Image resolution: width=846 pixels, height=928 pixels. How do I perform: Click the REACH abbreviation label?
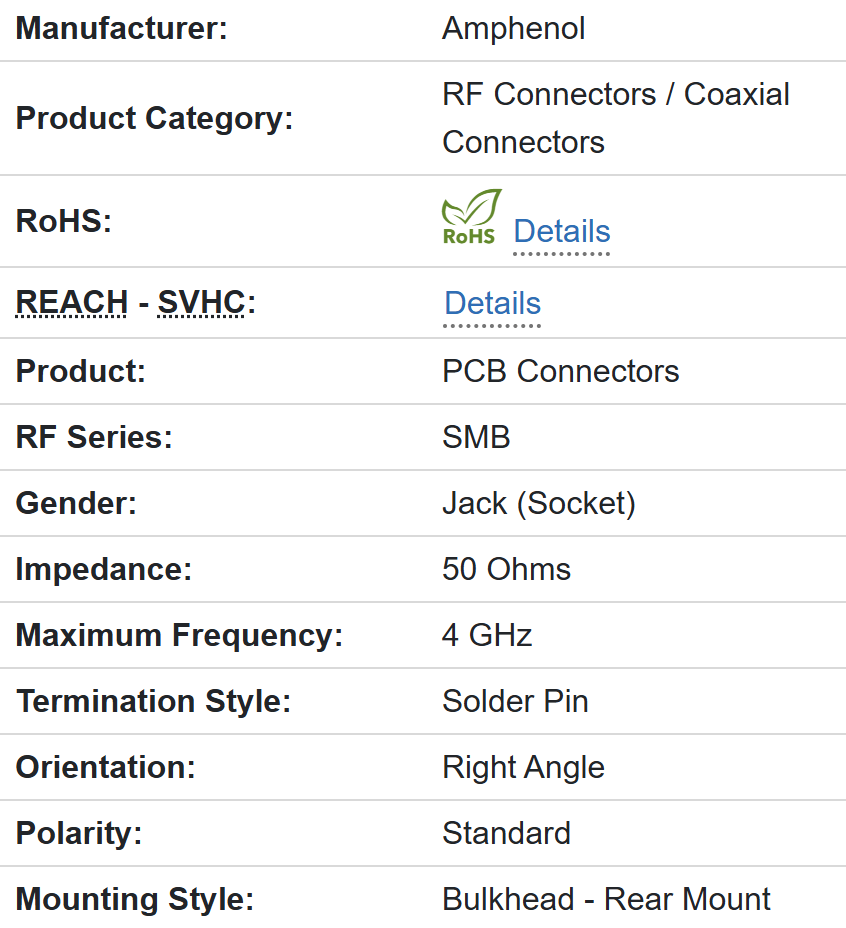[x=72, y=302]
